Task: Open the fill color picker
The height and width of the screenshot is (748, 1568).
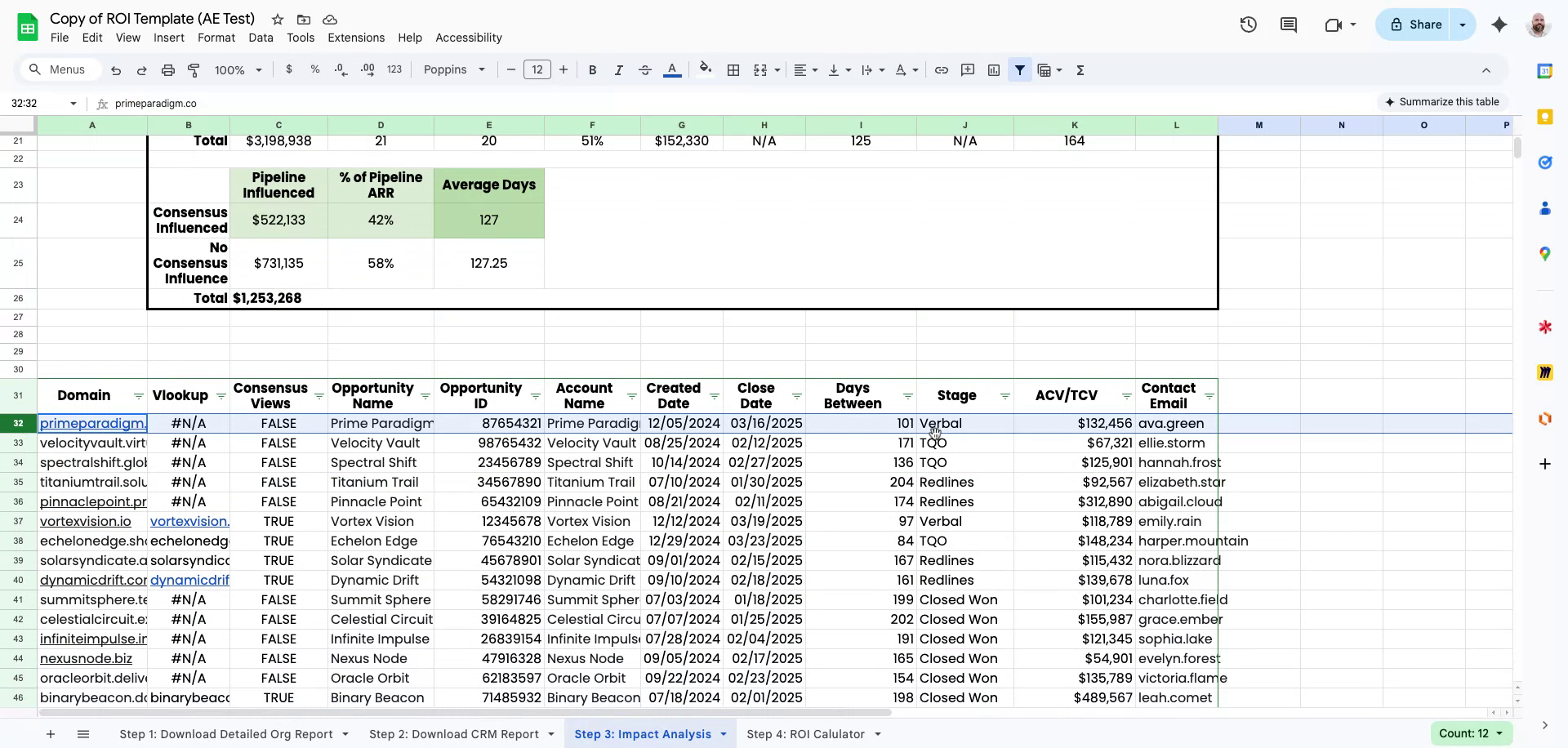Action: 705,70
